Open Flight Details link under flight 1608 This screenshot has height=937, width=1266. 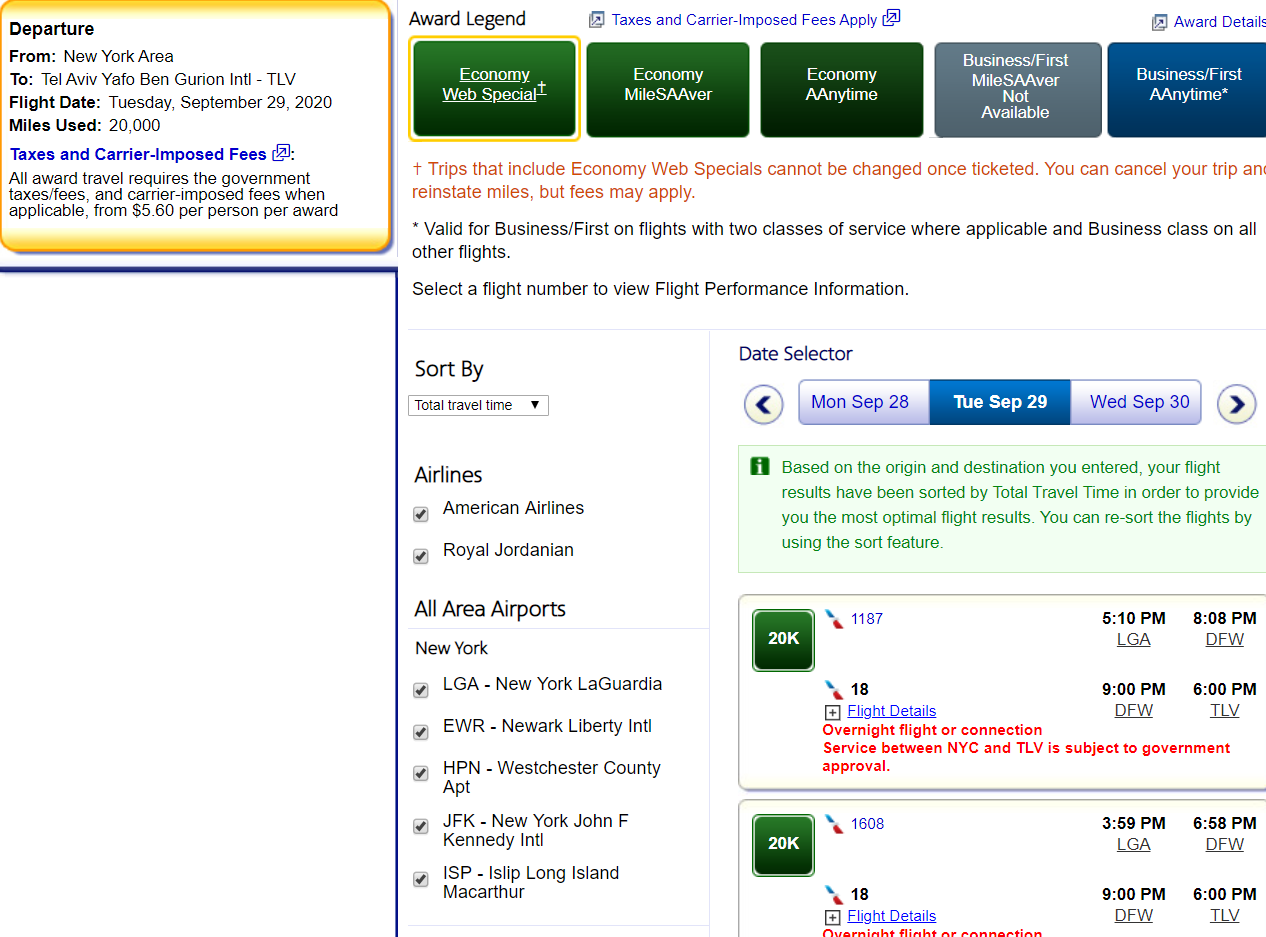click(892, 916)
